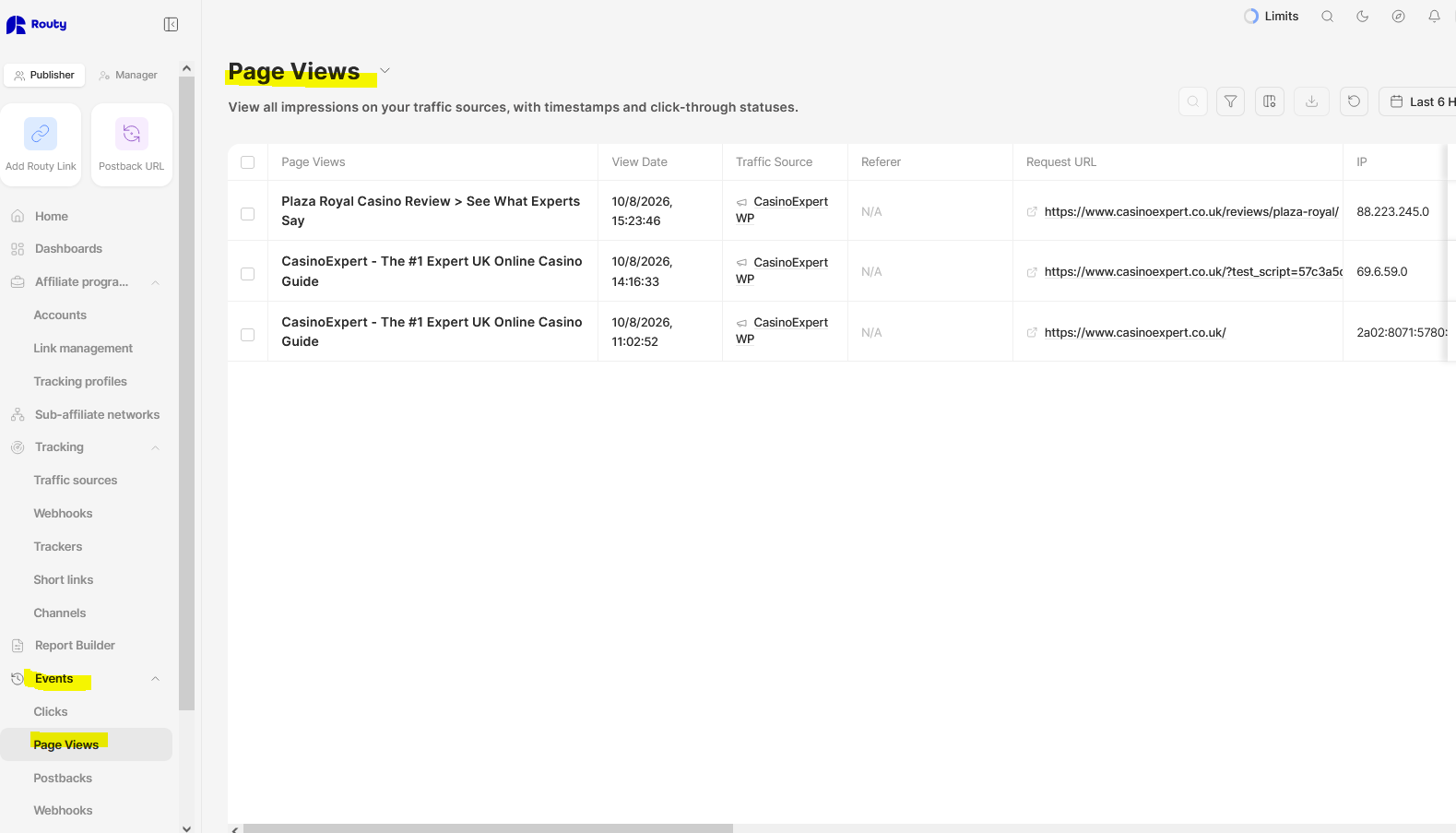Open the table search button
This screenshot has height=833, width=1456.
tap(1193, 101)
